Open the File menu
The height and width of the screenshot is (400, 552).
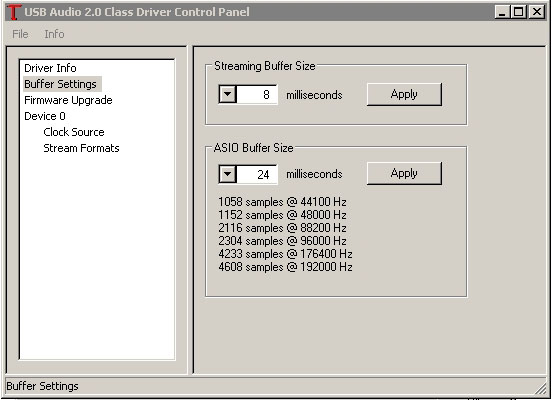click(20, 34)
